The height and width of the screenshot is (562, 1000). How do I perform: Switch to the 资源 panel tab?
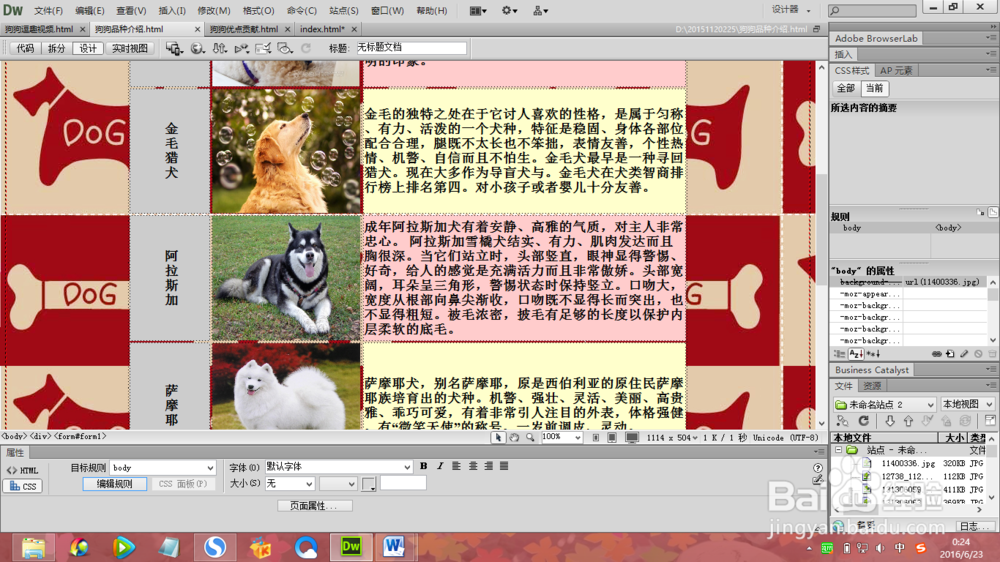[872, 386]
